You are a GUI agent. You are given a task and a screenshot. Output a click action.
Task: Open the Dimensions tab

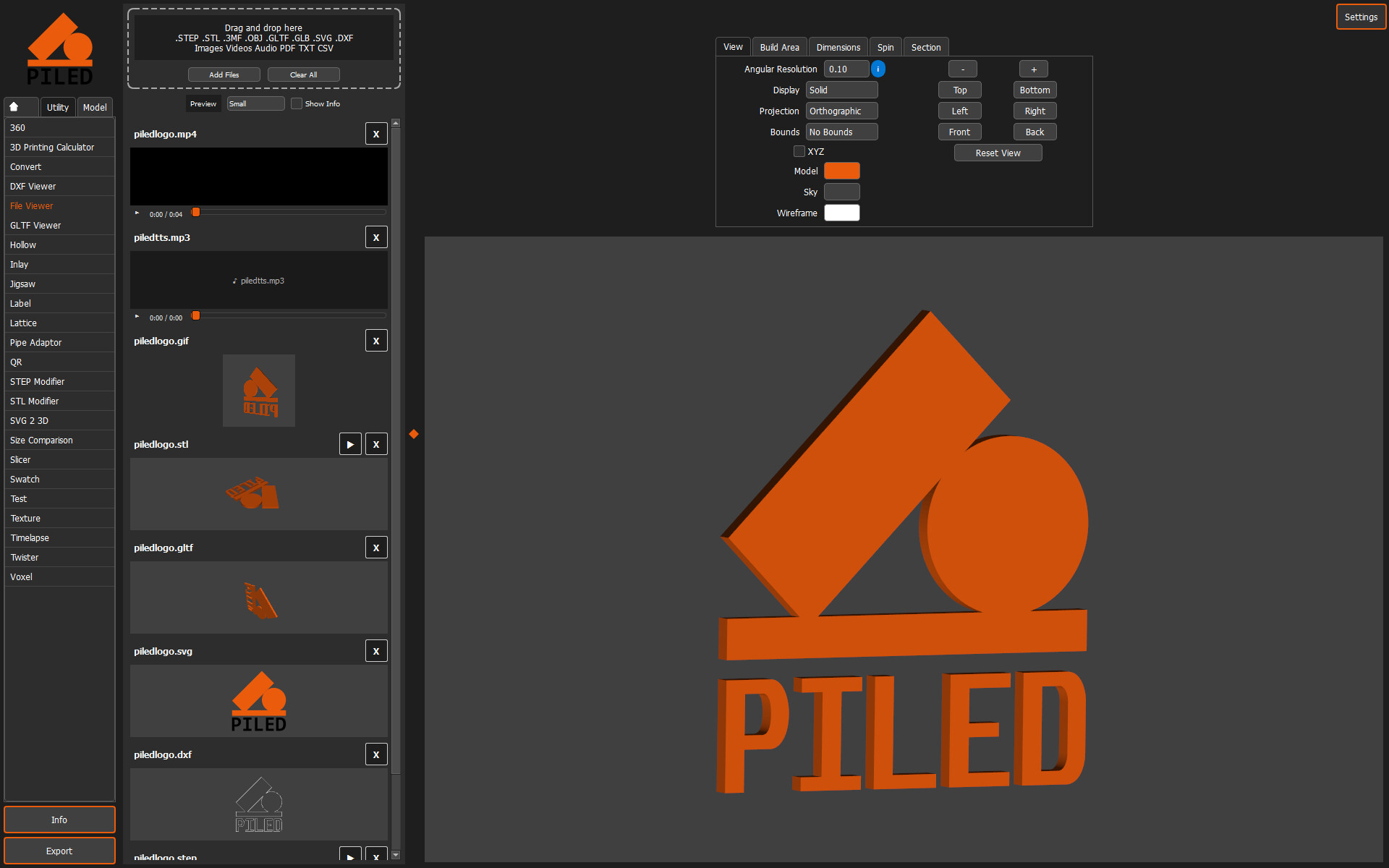[x=838, y=47]
